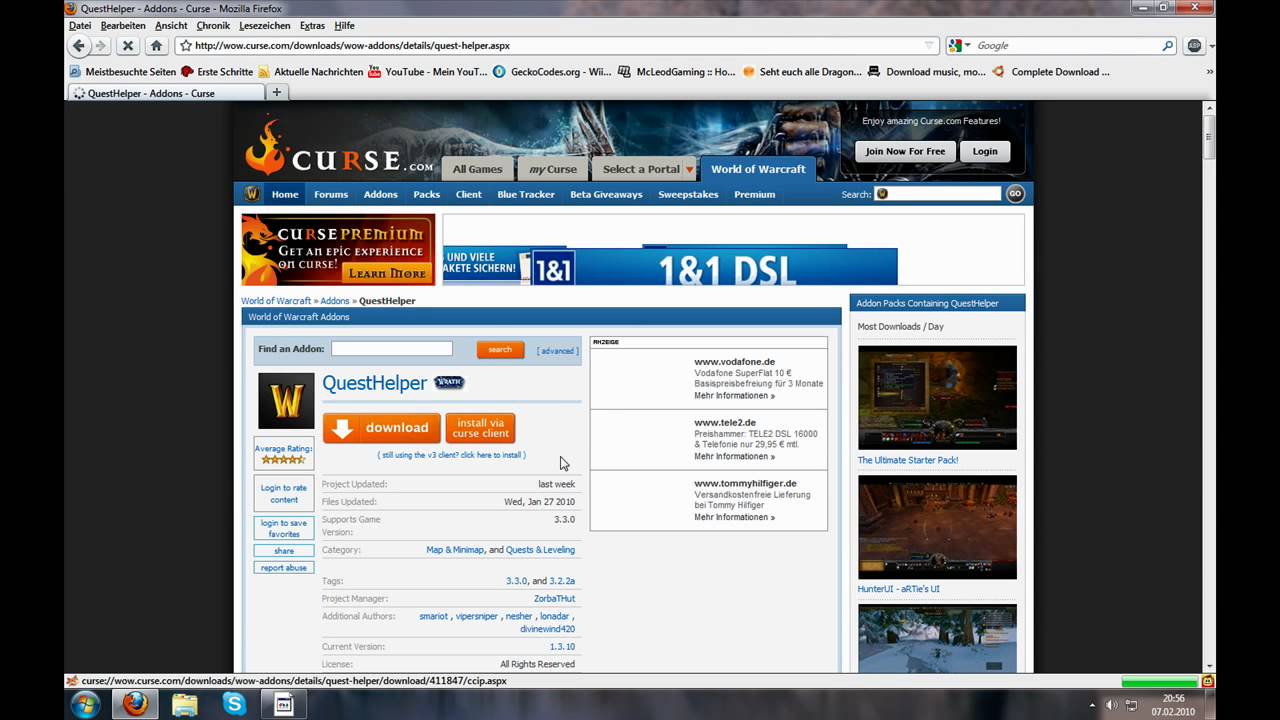Open a new tab with plus button
1280x720 pixels.
[x=277, y=93]
